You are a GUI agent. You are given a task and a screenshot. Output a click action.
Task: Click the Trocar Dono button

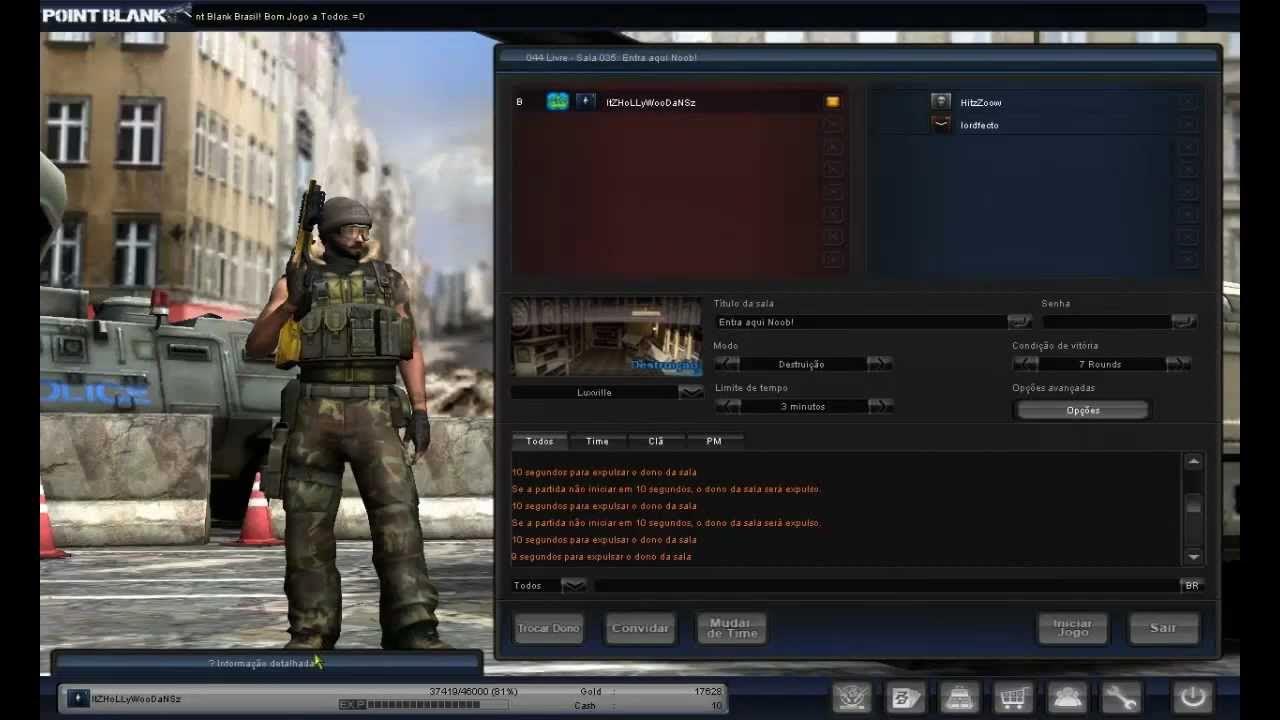pos(549,628)
